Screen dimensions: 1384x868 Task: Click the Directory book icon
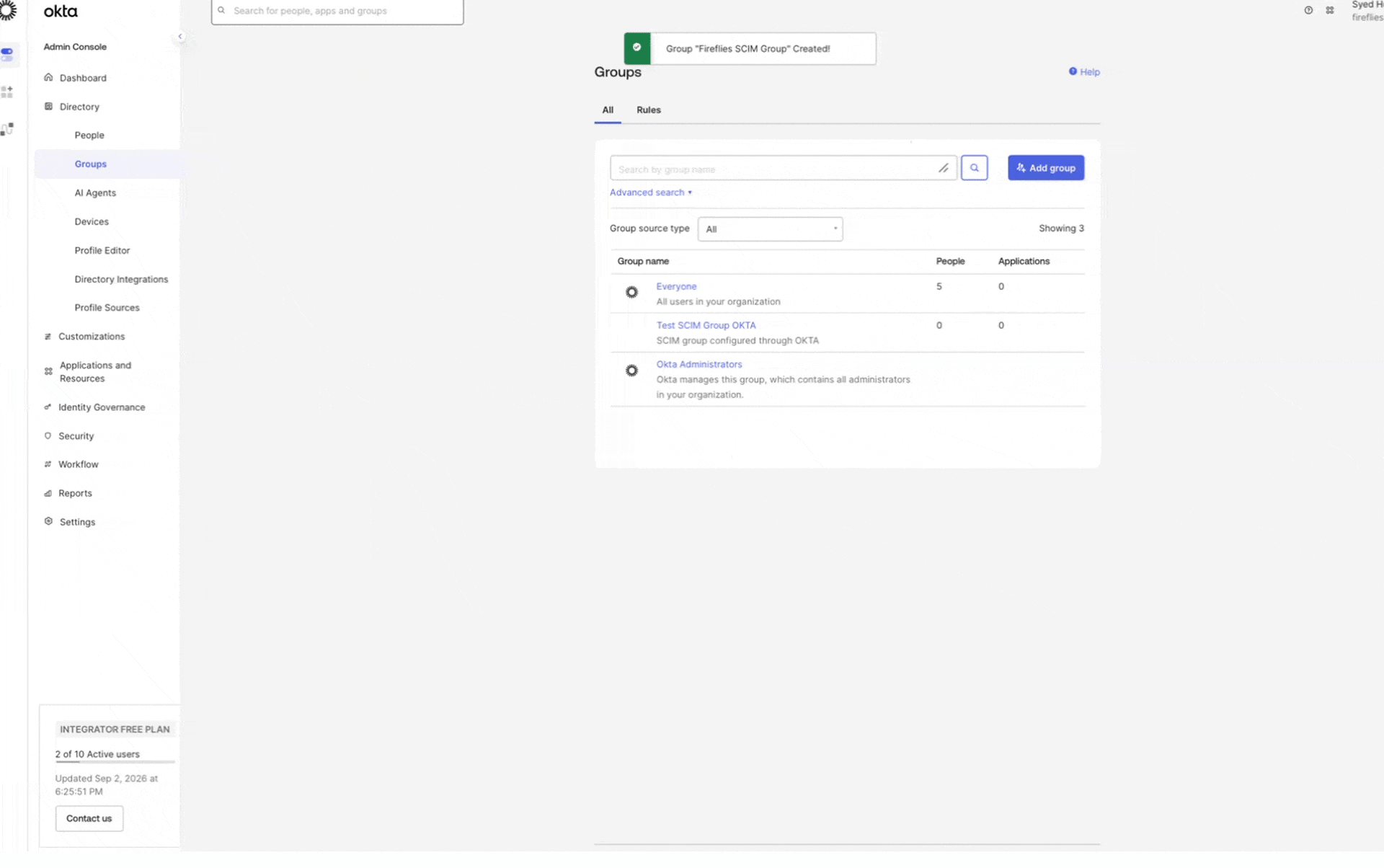[48, 107]
